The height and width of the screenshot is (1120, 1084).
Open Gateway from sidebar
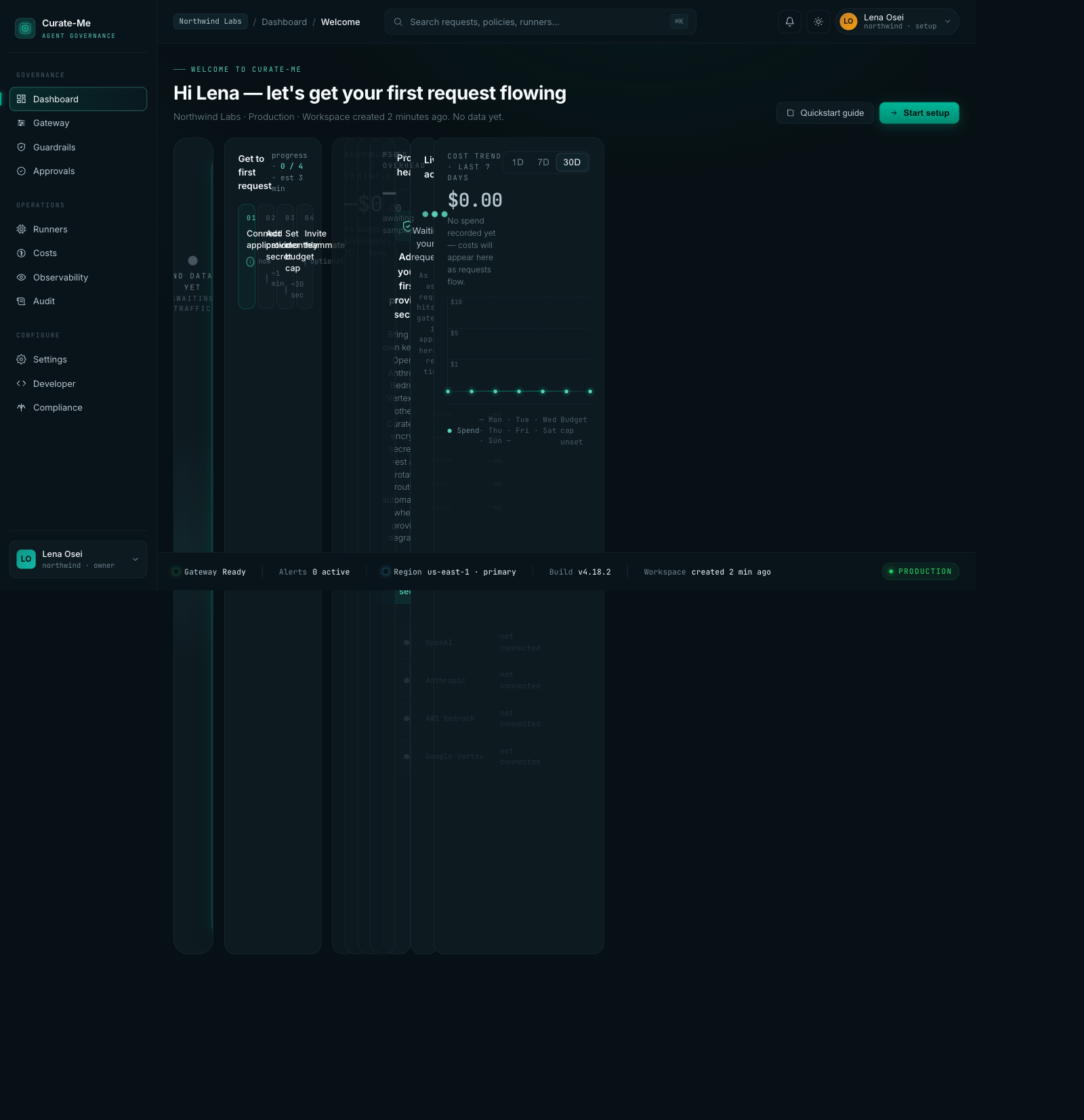(x=51, y=123)
